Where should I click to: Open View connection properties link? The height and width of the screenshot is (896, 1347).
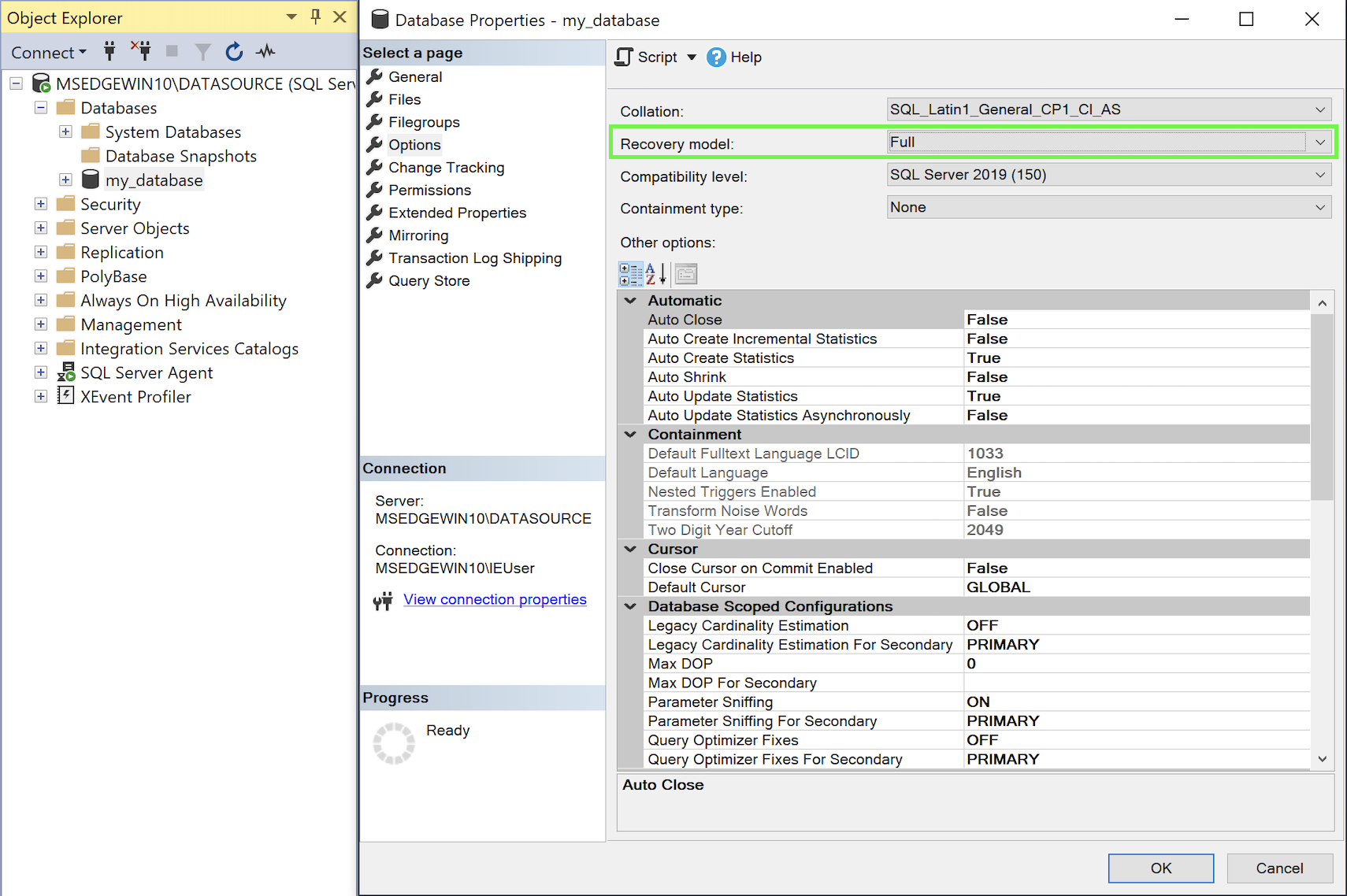click(x=495, y=599)
